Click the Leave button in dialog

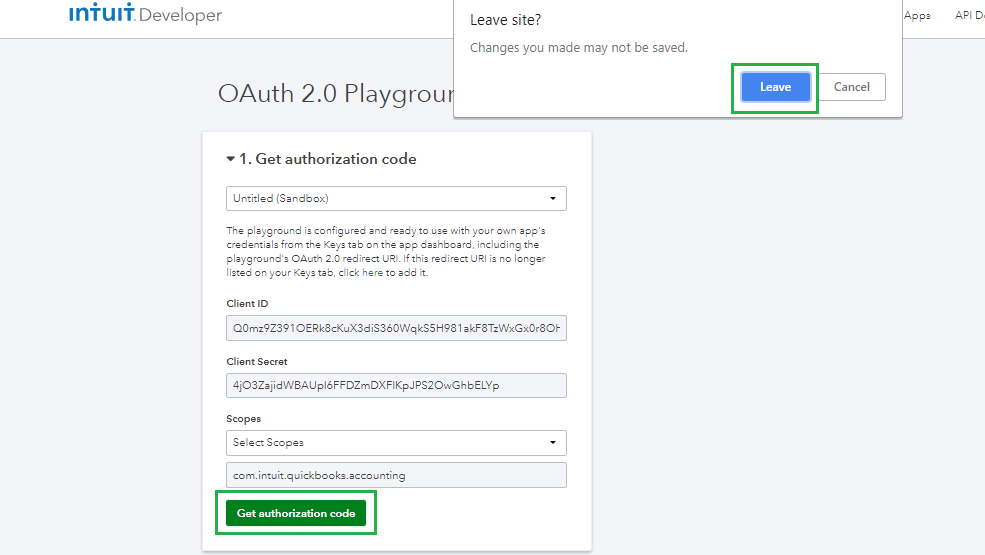775,87
